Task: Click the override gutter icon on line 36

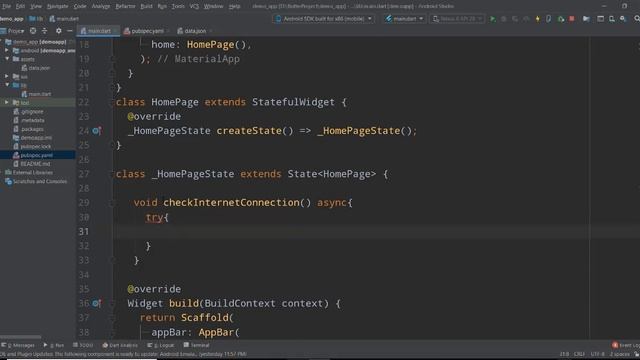Action: [96, 303]
